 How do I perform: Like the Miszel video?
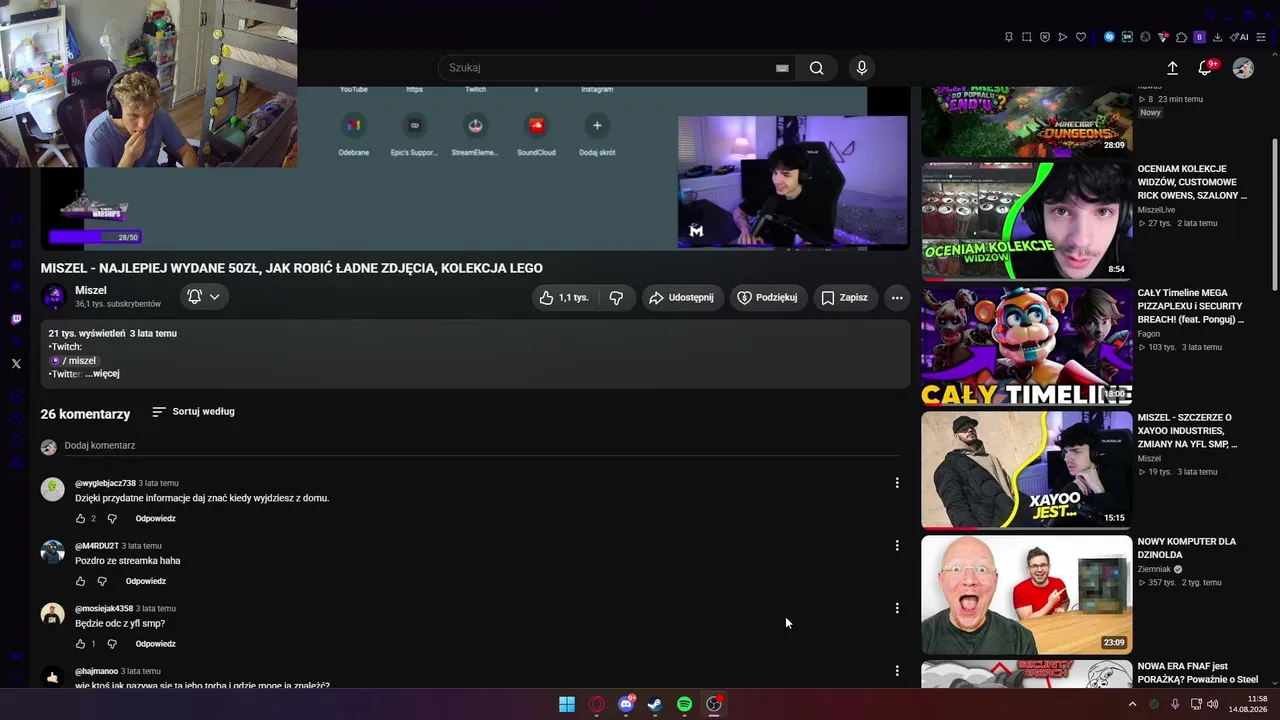[x=564, y=298]
